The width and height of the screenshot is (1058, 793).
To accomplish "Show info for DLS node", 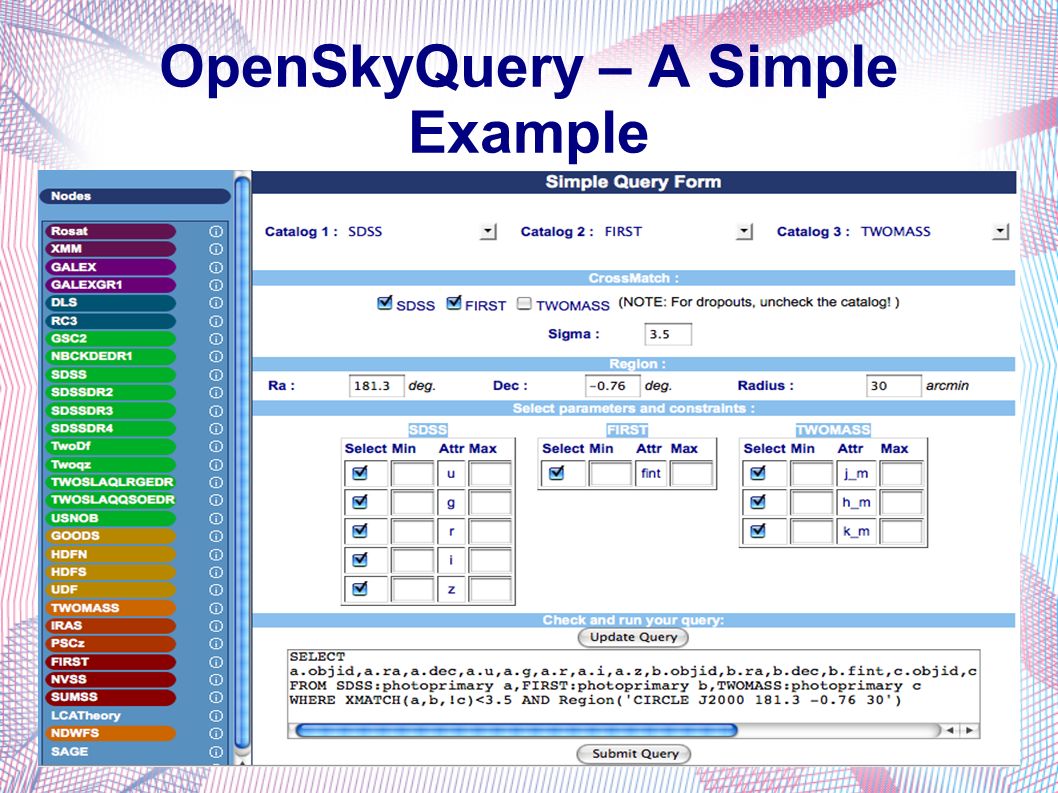I will [x=216, y=303].
